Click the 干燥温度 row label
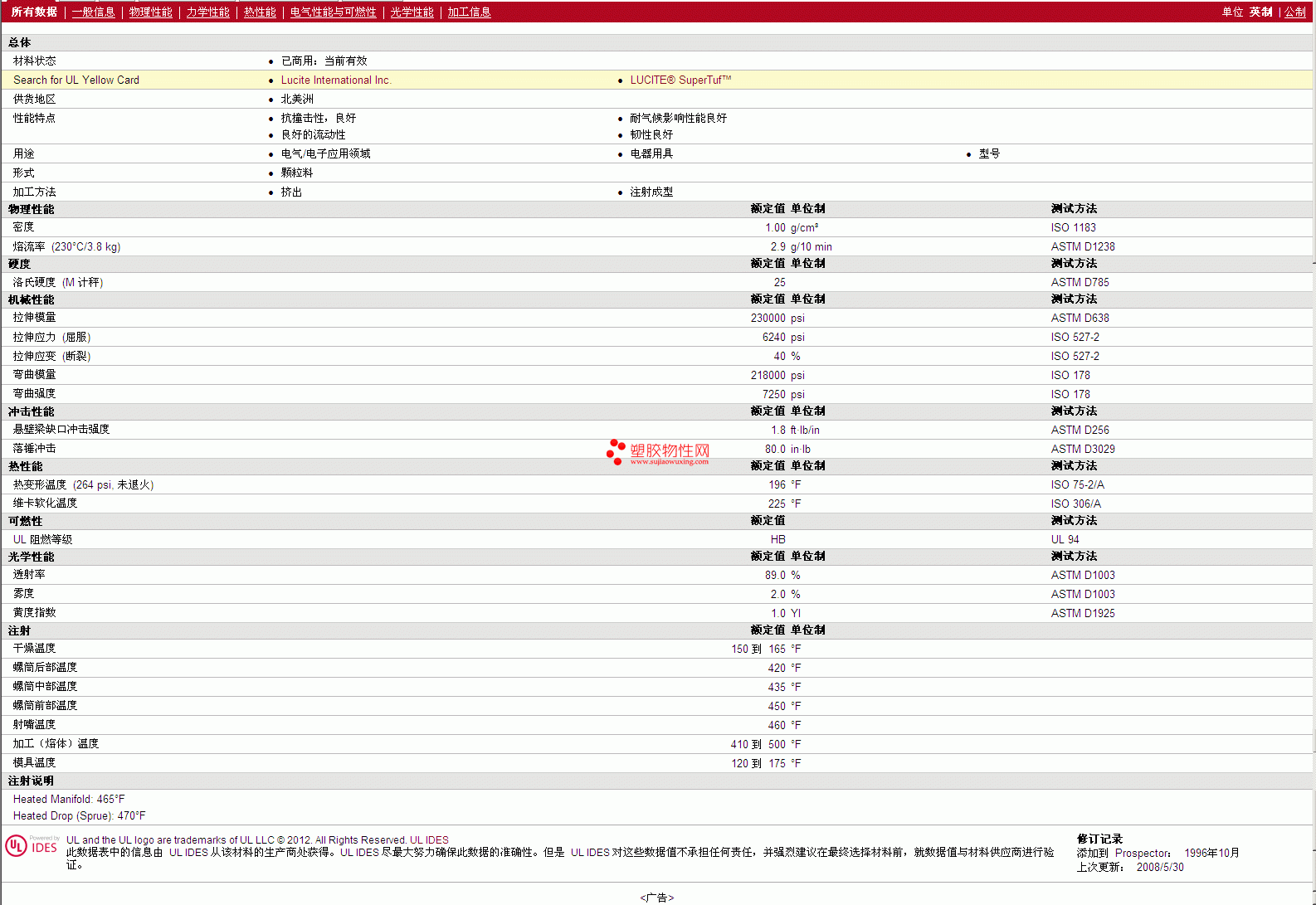 35,649
